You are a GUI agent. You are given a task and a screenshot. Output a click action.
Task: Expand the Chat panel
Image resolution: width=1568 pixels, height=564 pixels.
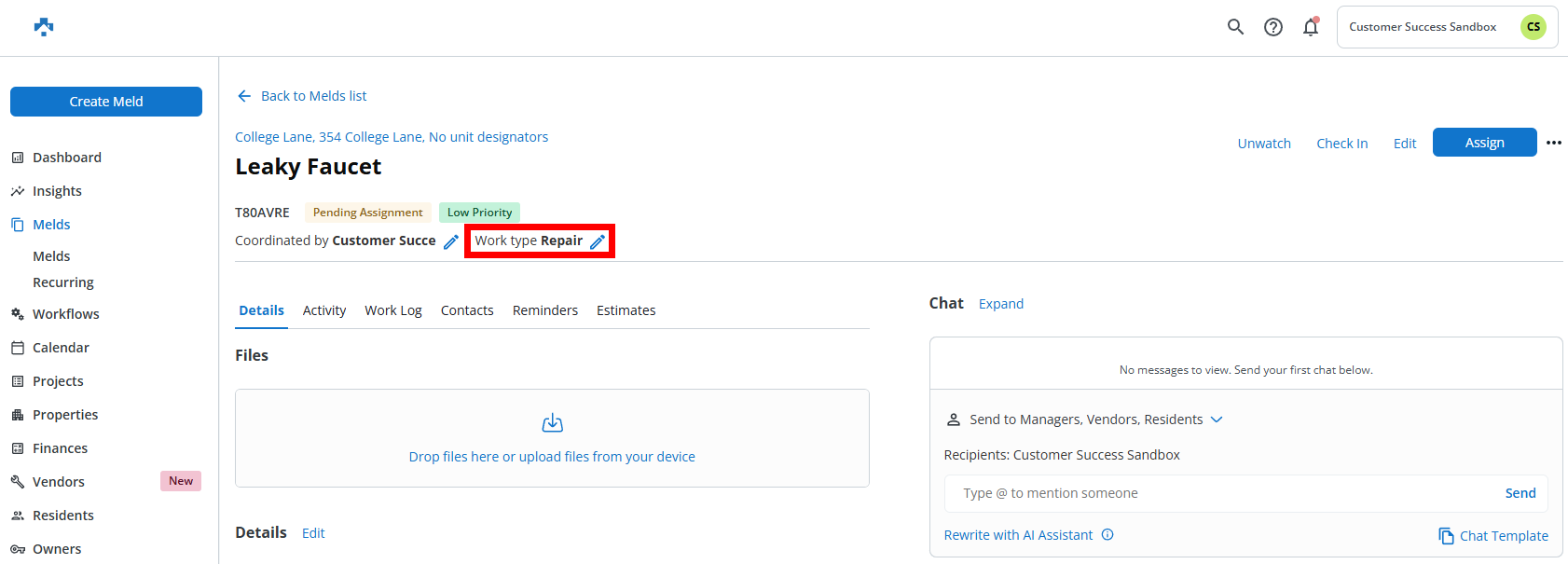[x=1000, y=304]
